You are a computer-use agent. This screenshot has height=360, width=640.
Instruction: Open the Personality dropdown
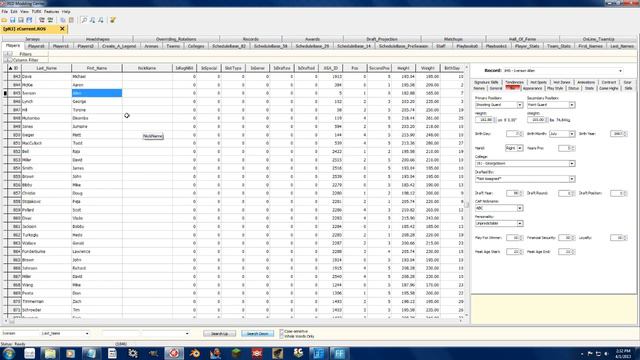point(520,224)
